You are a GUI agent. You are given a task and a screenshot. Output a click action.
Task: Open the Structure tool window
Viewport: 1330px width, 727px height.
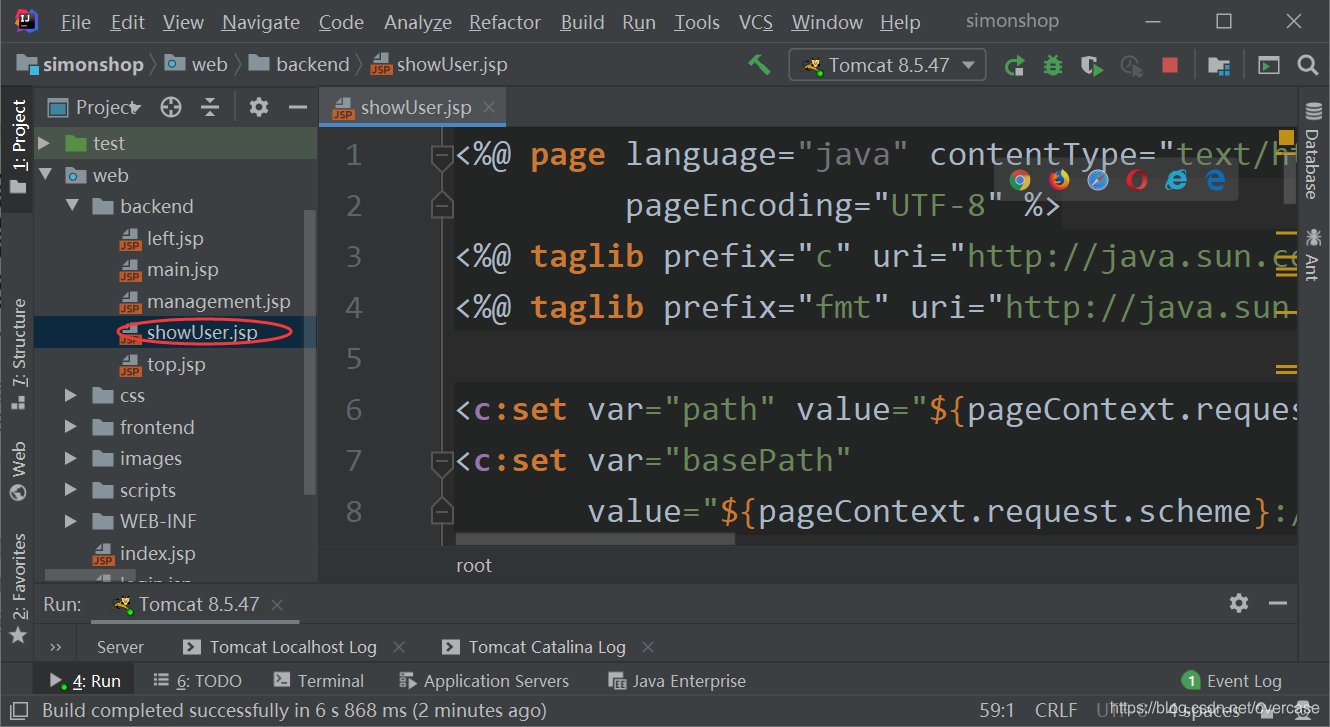coord(18,355)
